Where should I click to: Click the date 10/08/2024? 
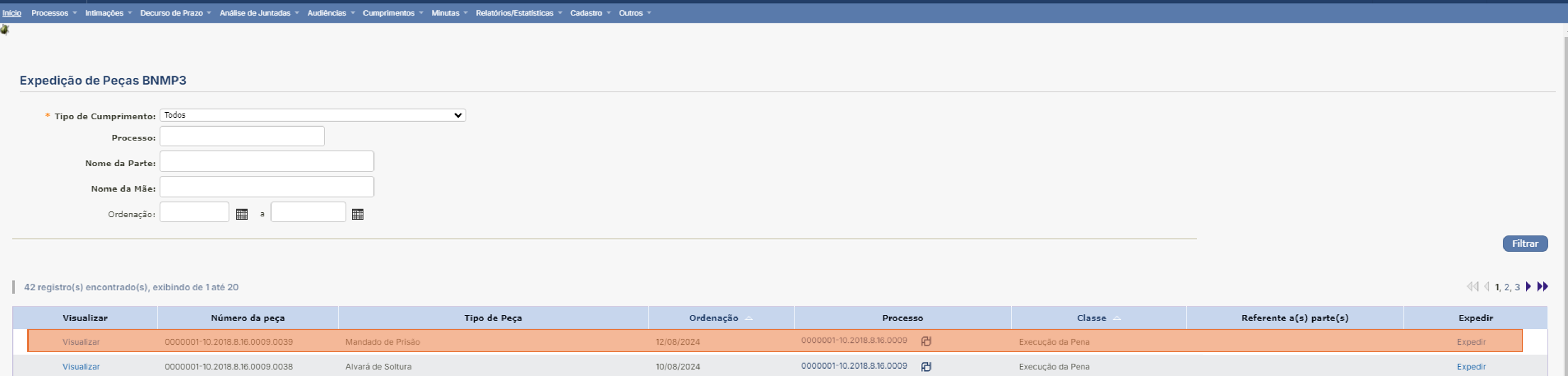coord(677,366)
